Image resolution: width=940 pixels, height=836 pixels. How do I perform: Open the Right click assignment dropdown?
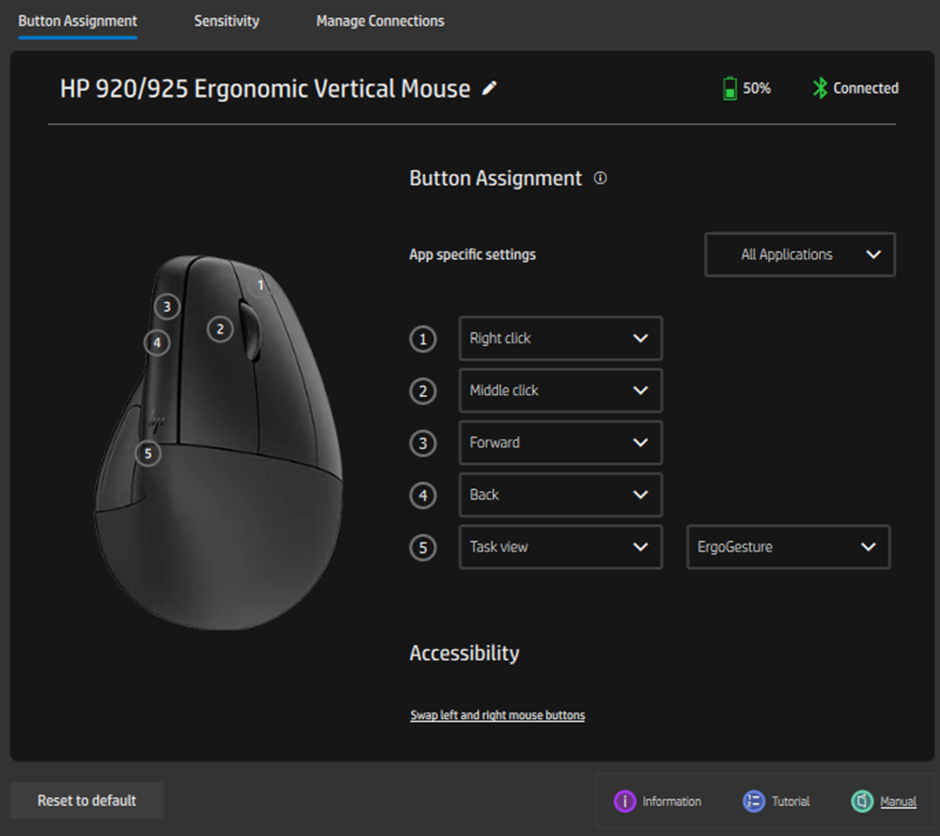561,339
